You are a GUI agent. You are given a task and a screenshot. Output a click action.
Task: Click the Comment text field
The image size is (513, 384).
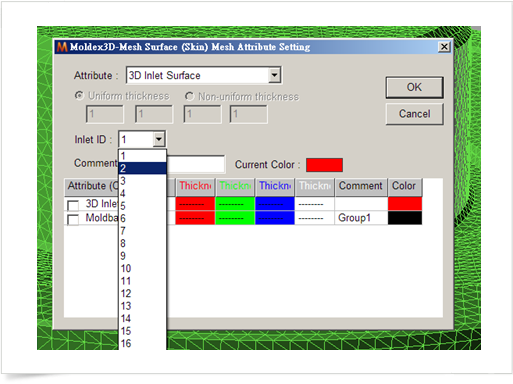[196, 164]
